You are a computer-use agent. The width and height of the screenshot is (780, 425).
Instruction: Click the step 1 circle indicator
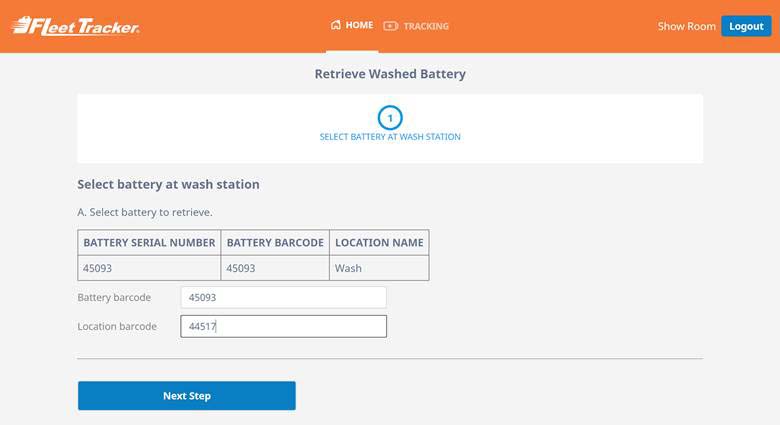[390, 118]
